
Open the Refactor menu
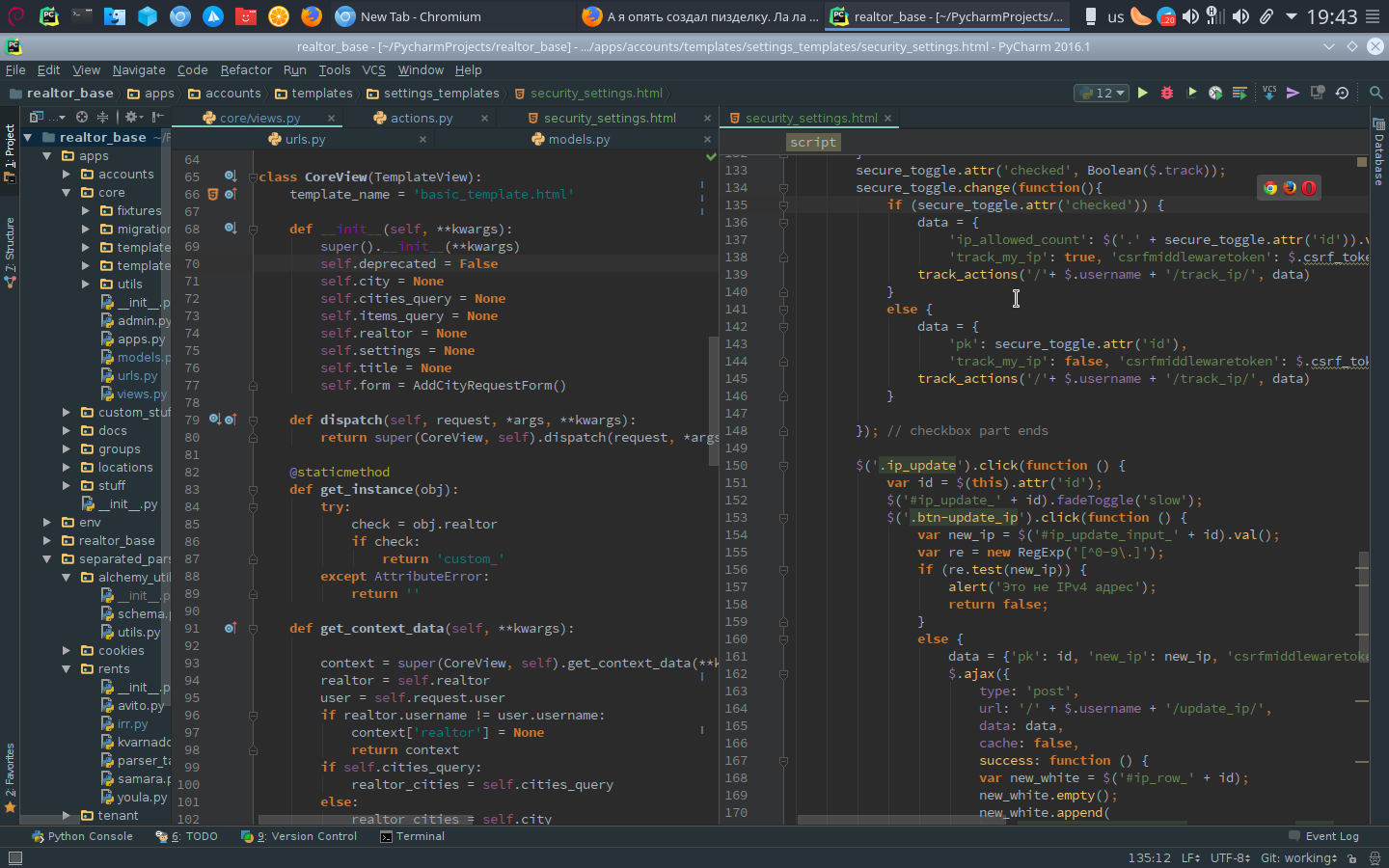tap(246, 69)
